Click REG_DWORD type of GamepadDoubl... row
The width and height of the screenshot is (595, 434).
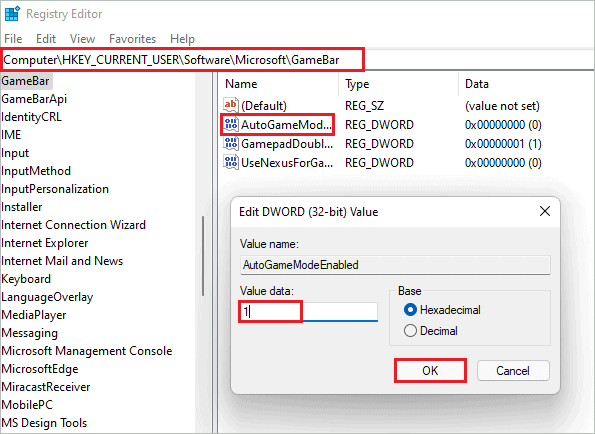point(379,144)
